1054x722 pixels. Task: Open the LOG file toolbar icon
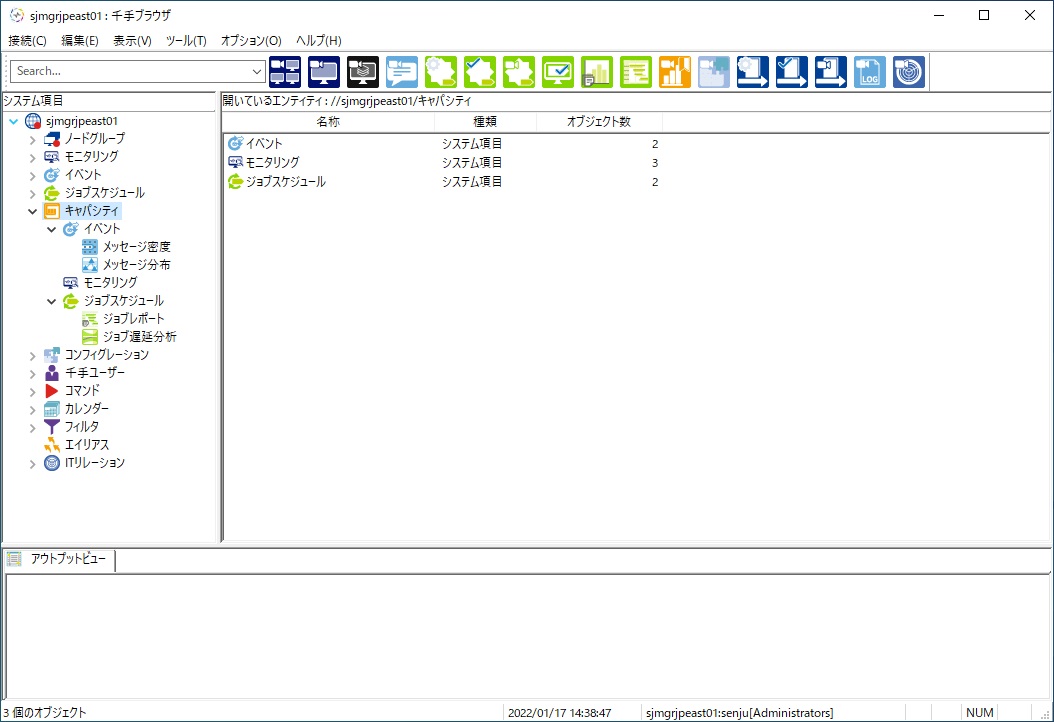(870, 72)
